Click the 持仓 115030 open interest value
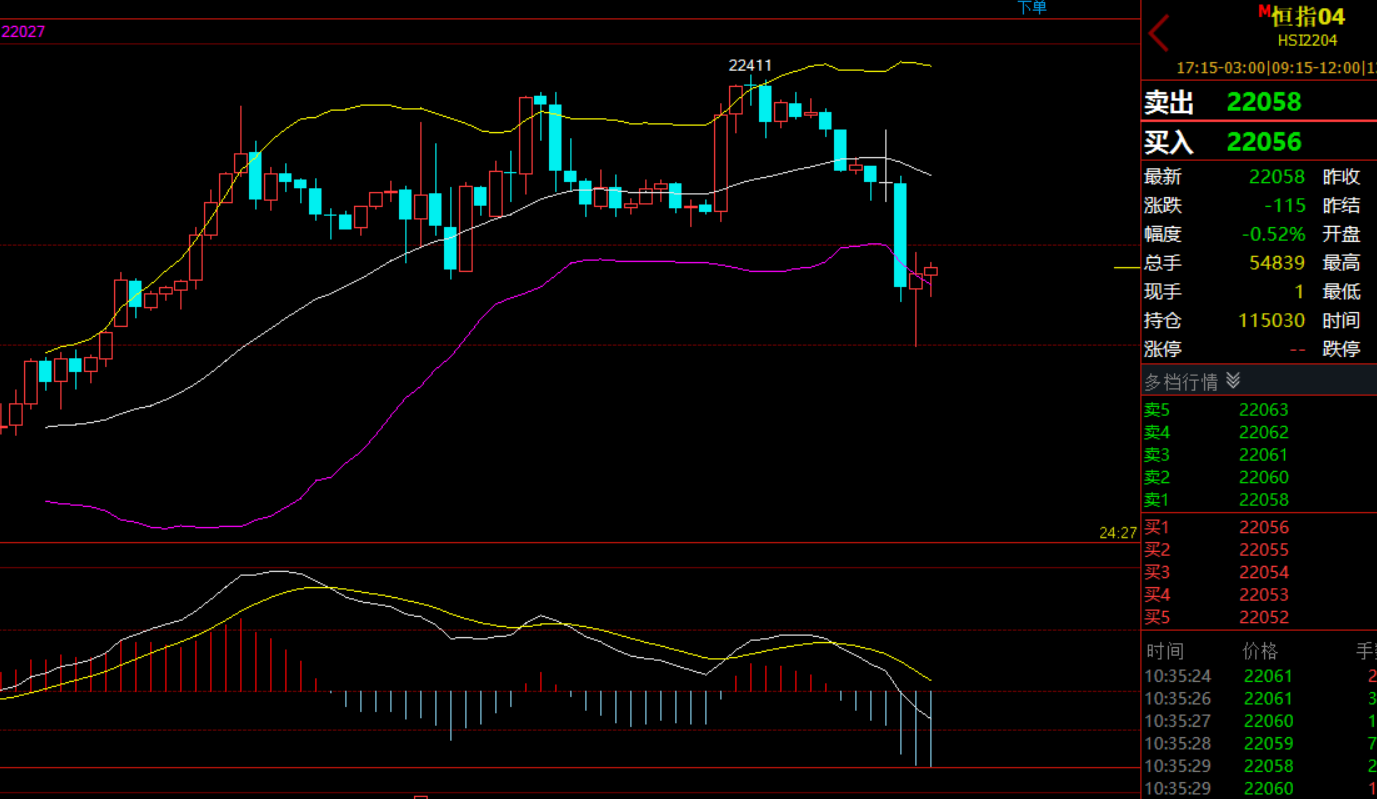 [1272, 321]
